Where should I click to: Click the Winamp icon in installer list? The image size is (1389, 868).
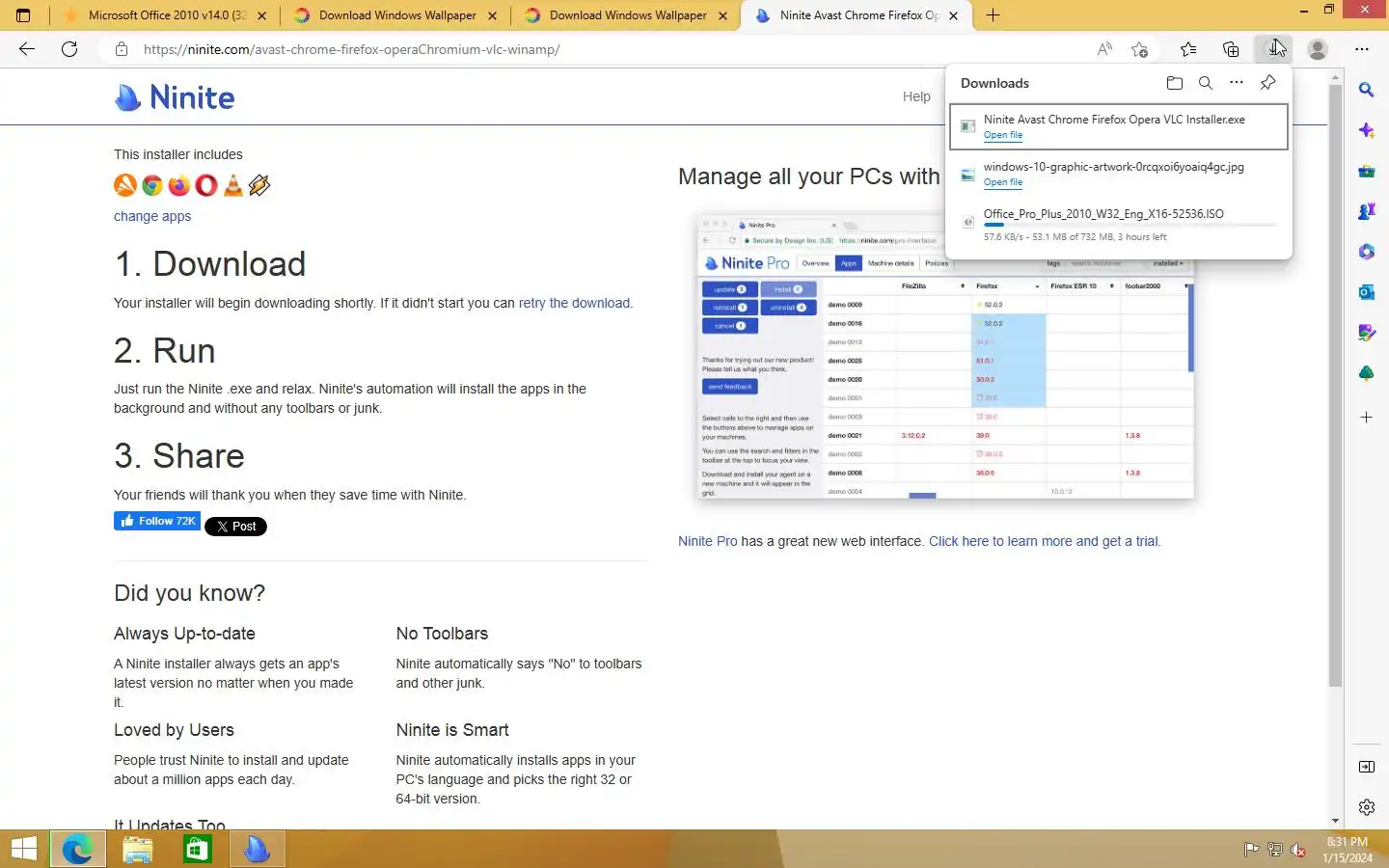pyautogui.click(x=259, y=185)
